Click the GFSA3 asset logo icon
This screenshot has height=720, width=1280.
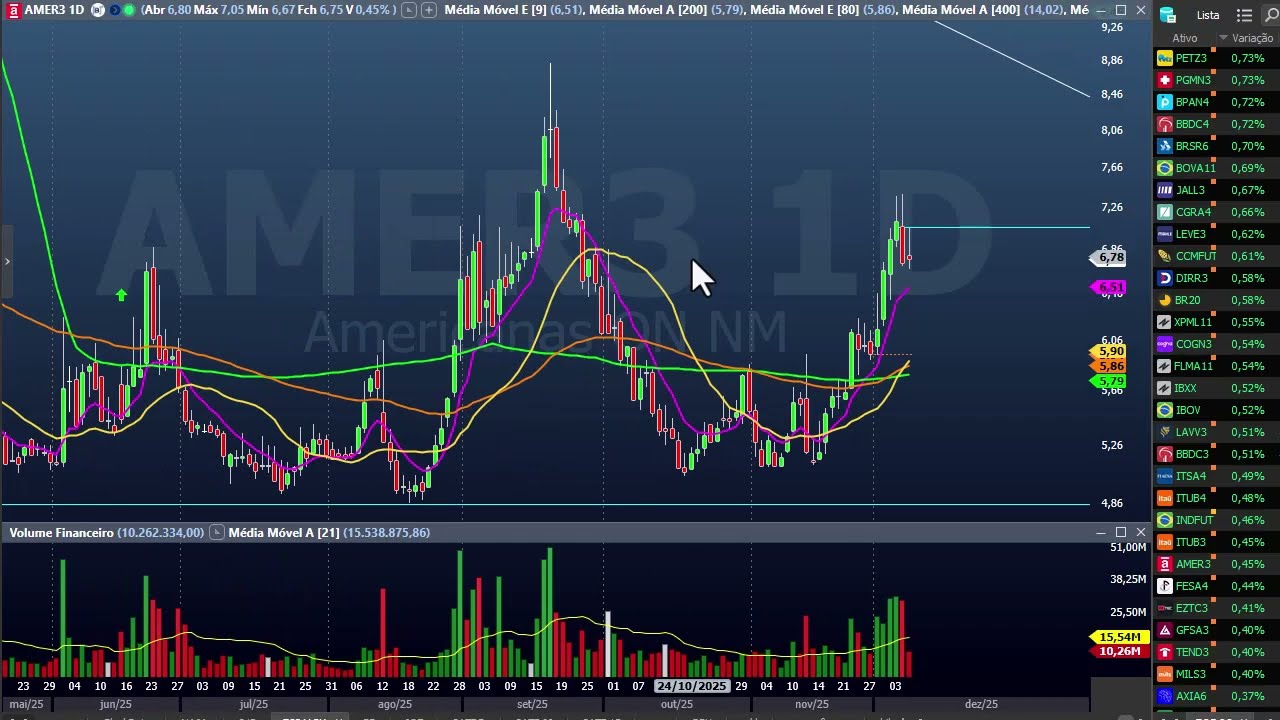(1164, 630)
